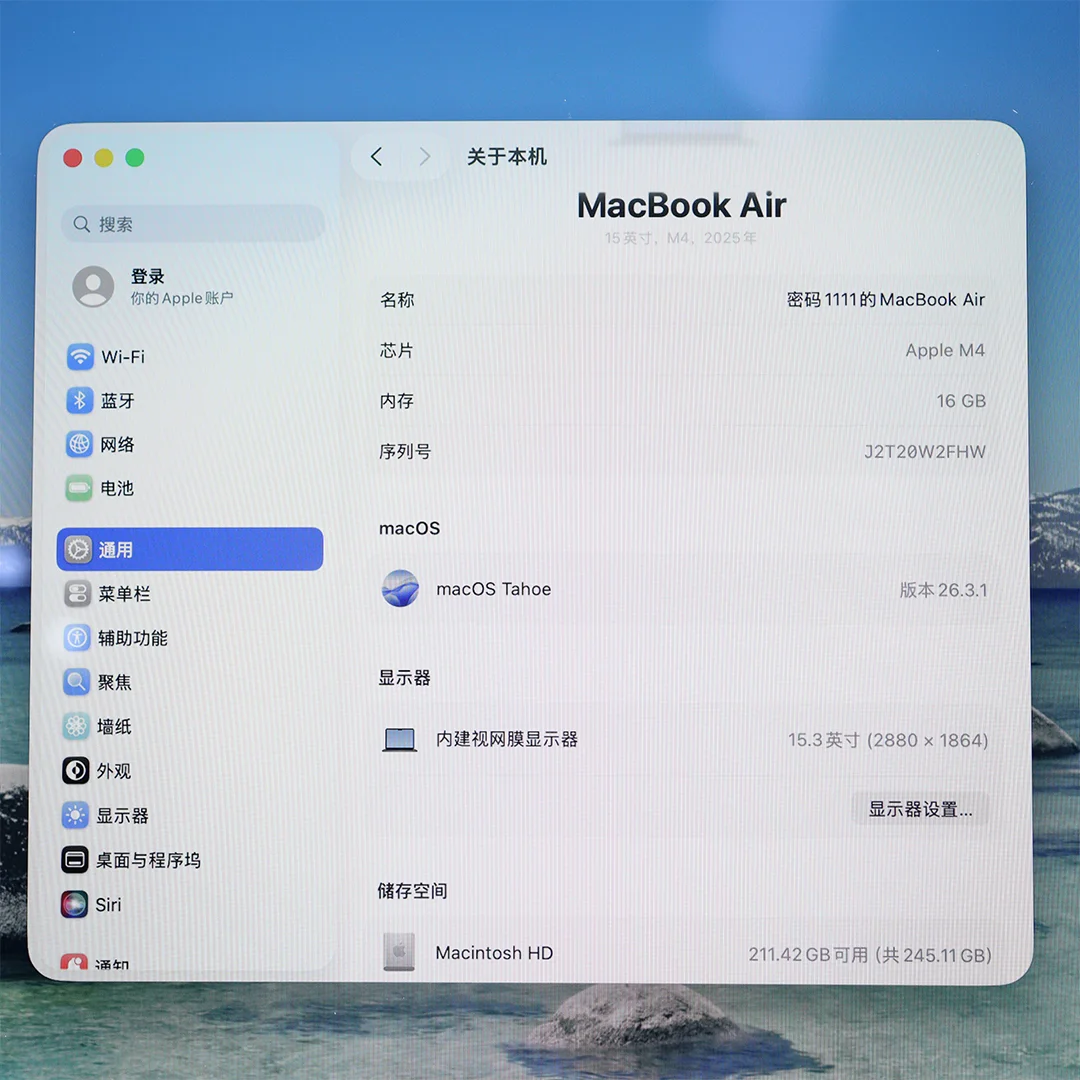Click the macOS Tahoe system icon
This screenshot has width=1080, height=1080.
(400, 589)
